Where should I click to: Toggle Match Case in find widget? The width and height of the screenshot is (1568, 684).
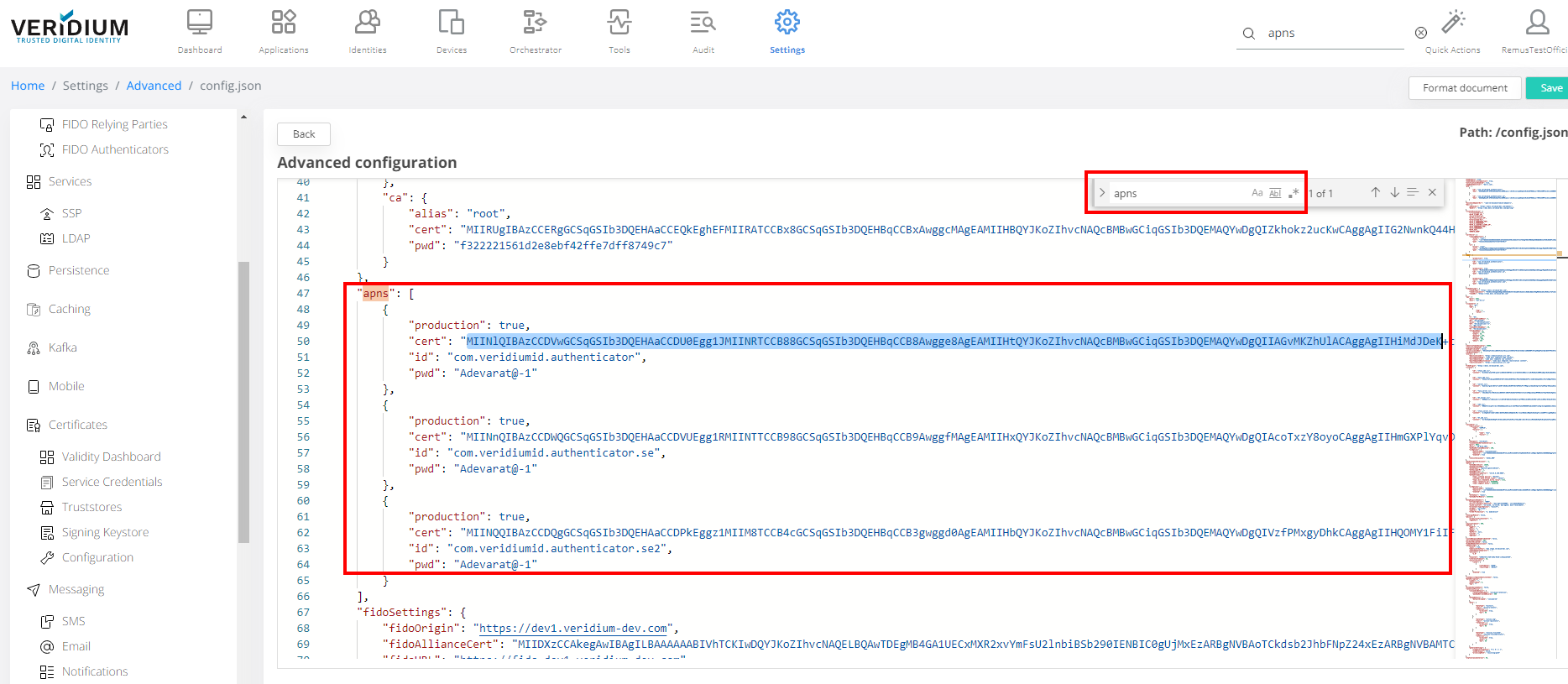pyautogui.click(x=1257, y=193)
